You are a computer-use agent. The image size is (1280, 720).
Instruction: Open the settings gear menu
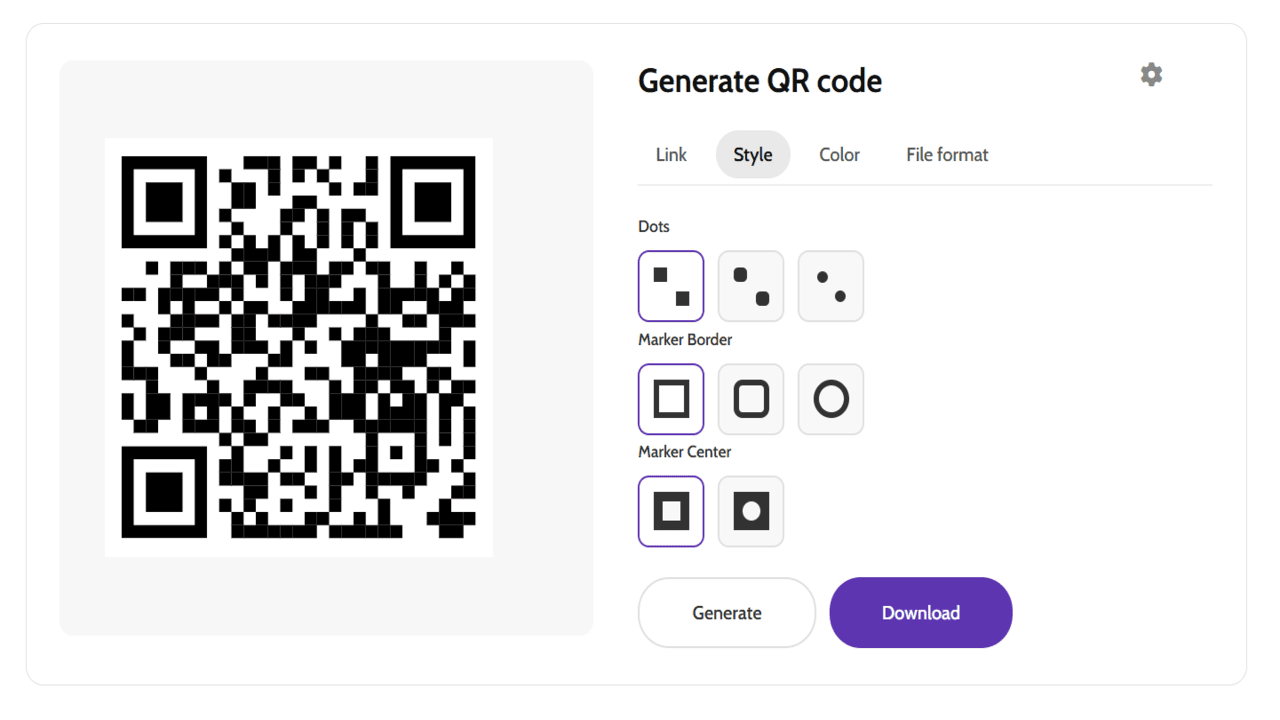[1150, 74]
